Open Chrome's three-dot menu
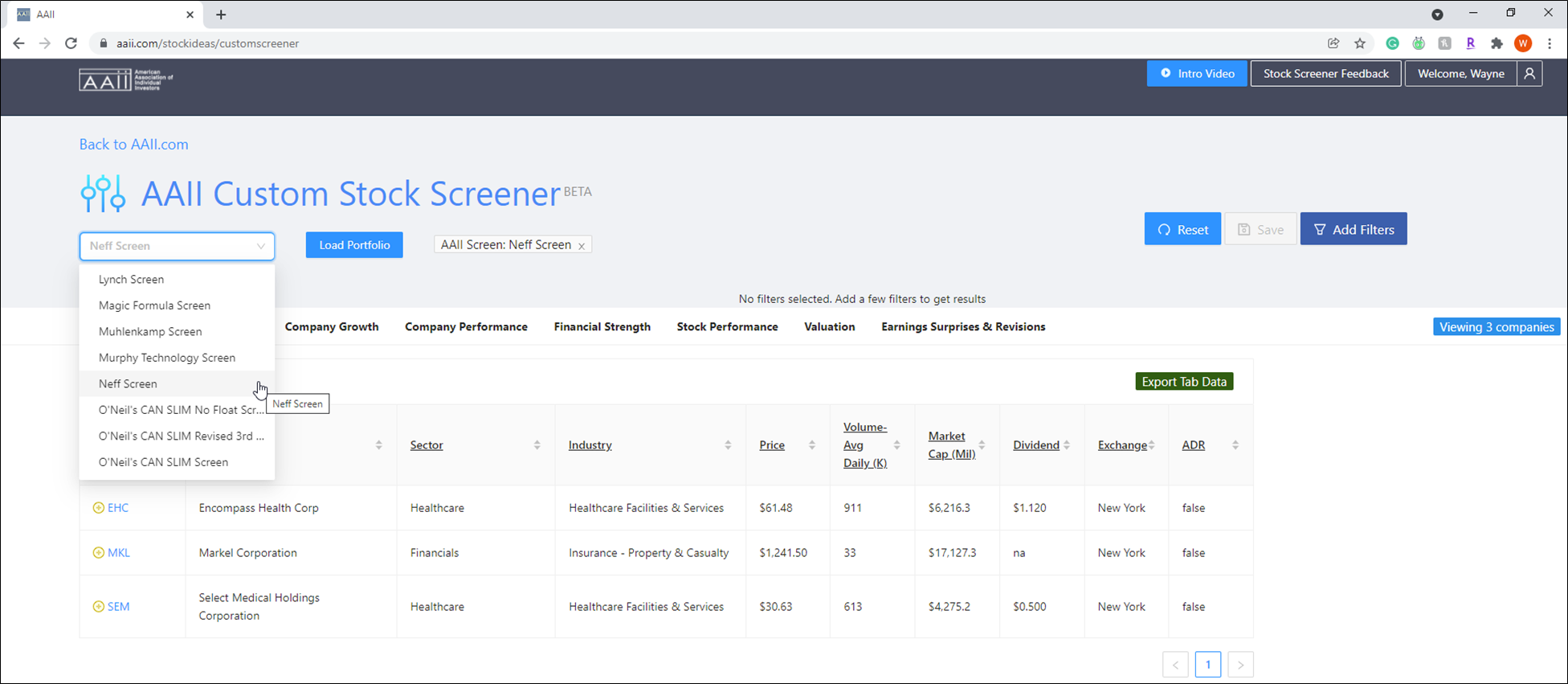 pyautogui.click(x=1550, y=43)
